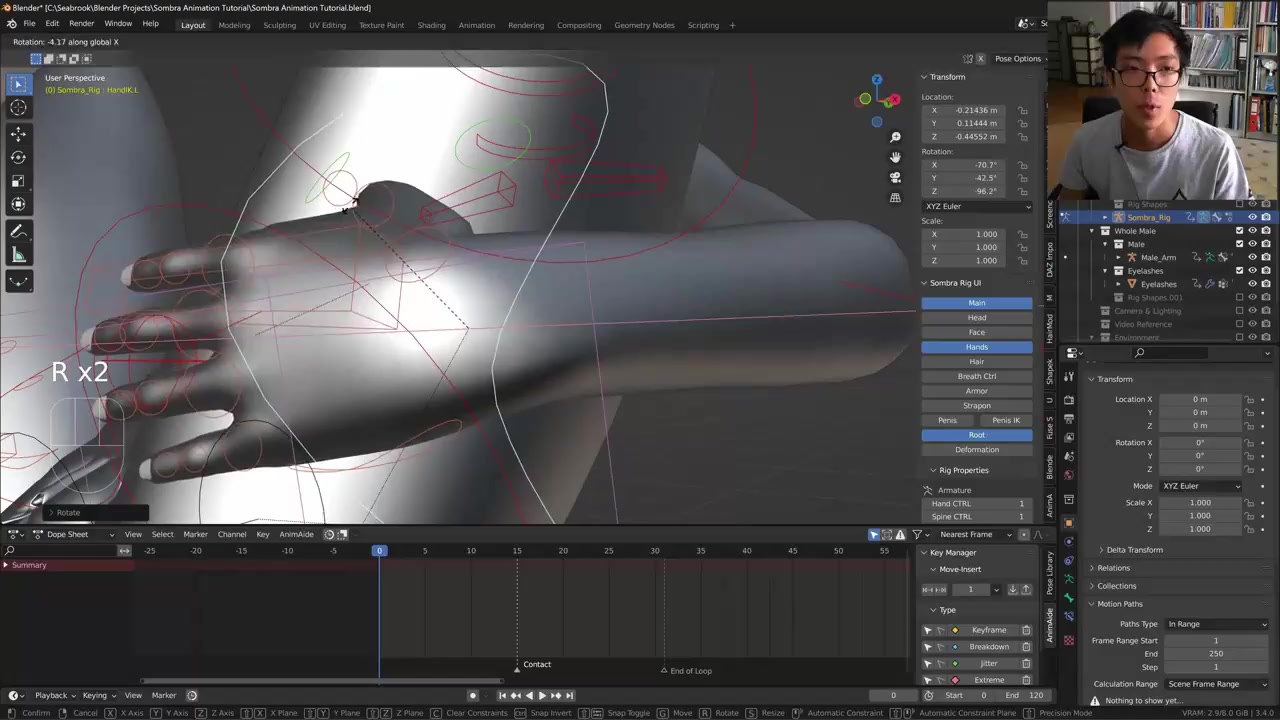This screenshot has height=720, width=1280.
Task: Choose the Annotate pencil tool
Action: (x=18, y=231)
